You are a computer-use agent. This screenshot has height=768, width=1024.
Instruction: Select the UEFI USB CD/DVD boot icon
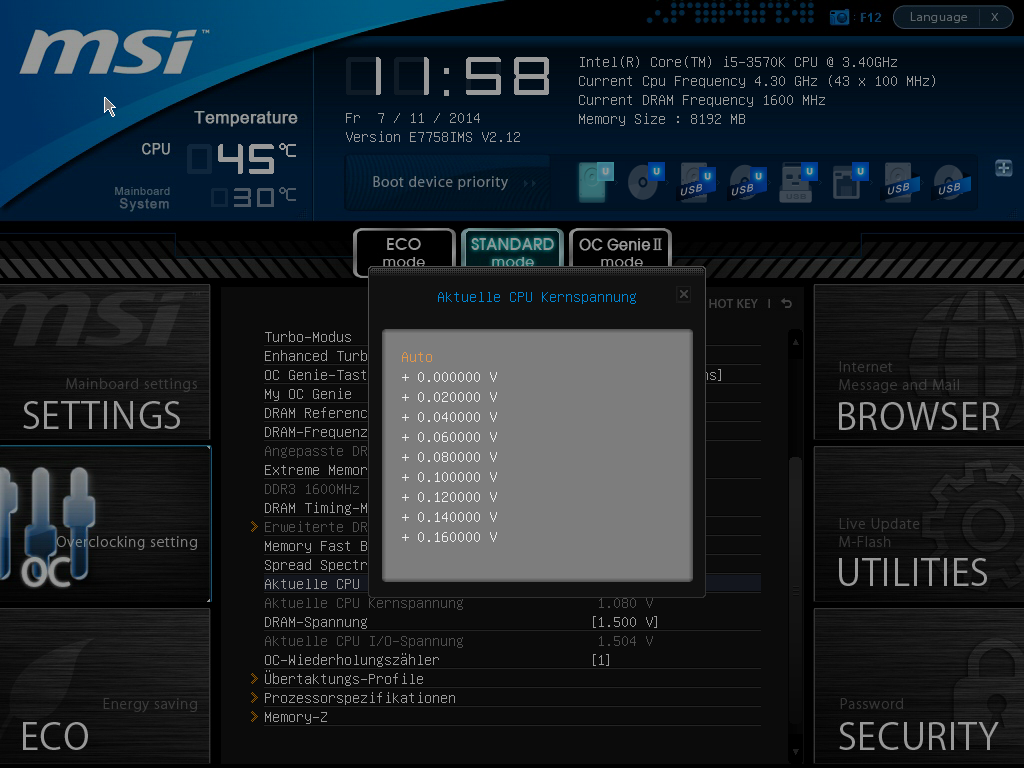pos(747,184)
